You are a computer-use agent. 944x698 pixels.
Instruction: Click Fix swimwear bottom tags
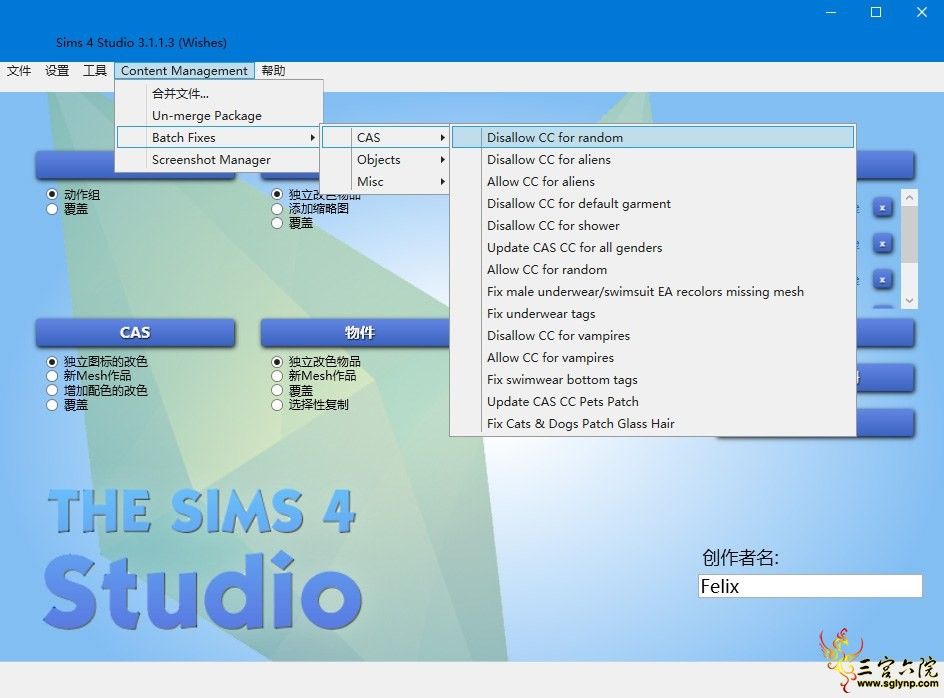click(x=653, y=379)
